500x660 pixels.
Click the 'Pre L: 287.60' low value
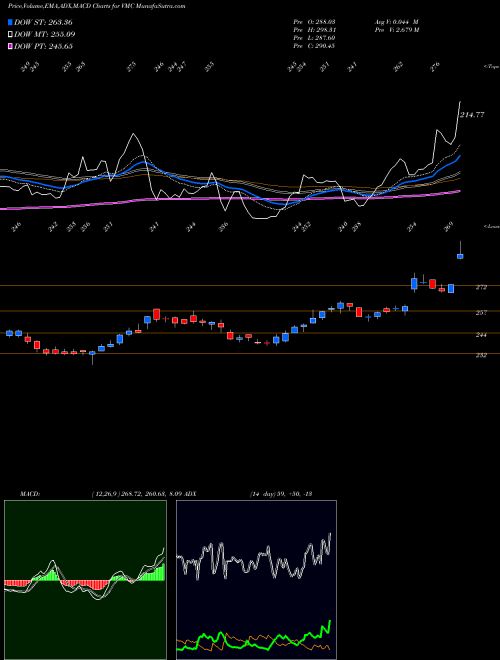coord(314,38)
